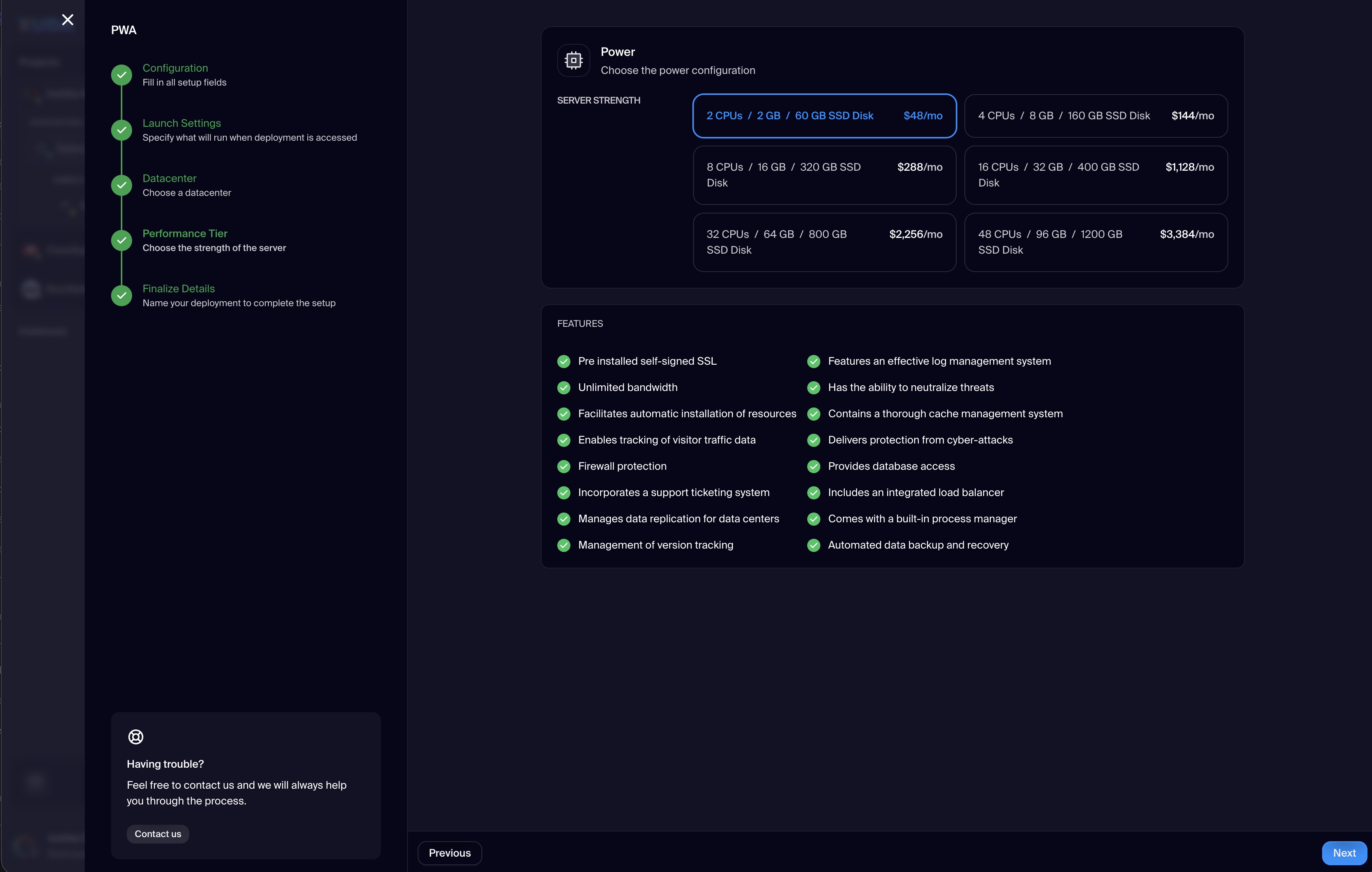This screenshot has width=1372, height=872.
Task: Select the 8 CPUs / 16 GB $288/mo plan
Action: point(824,175)
